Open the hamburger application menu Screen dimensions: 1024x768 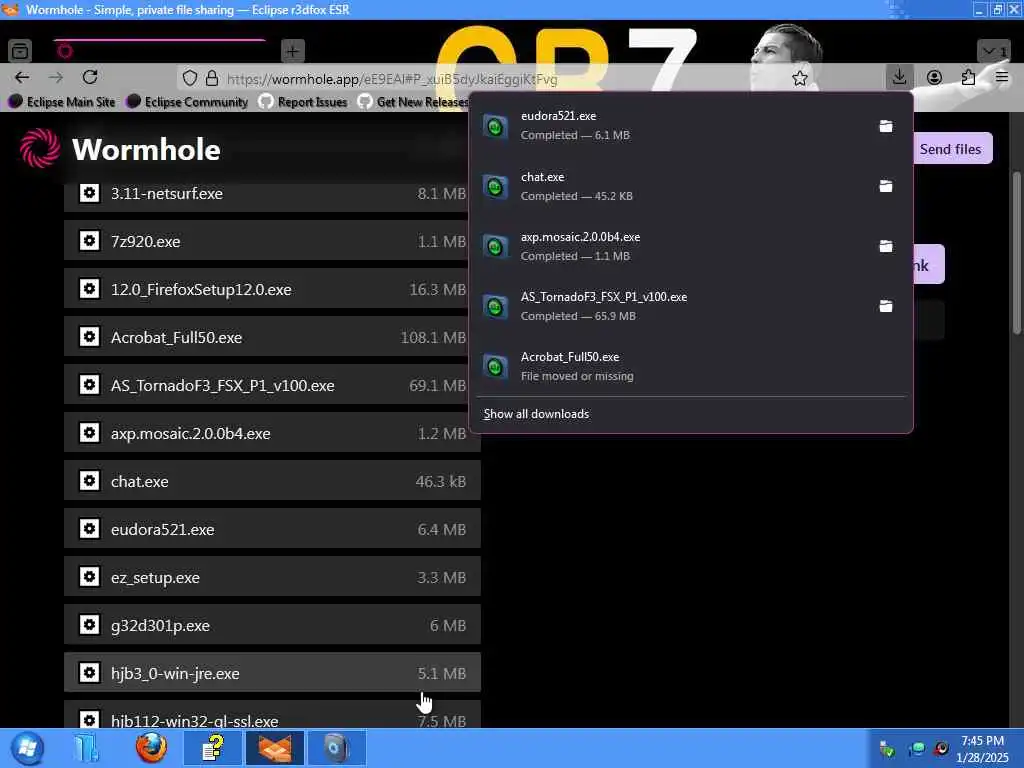(x=1002, y=78)
